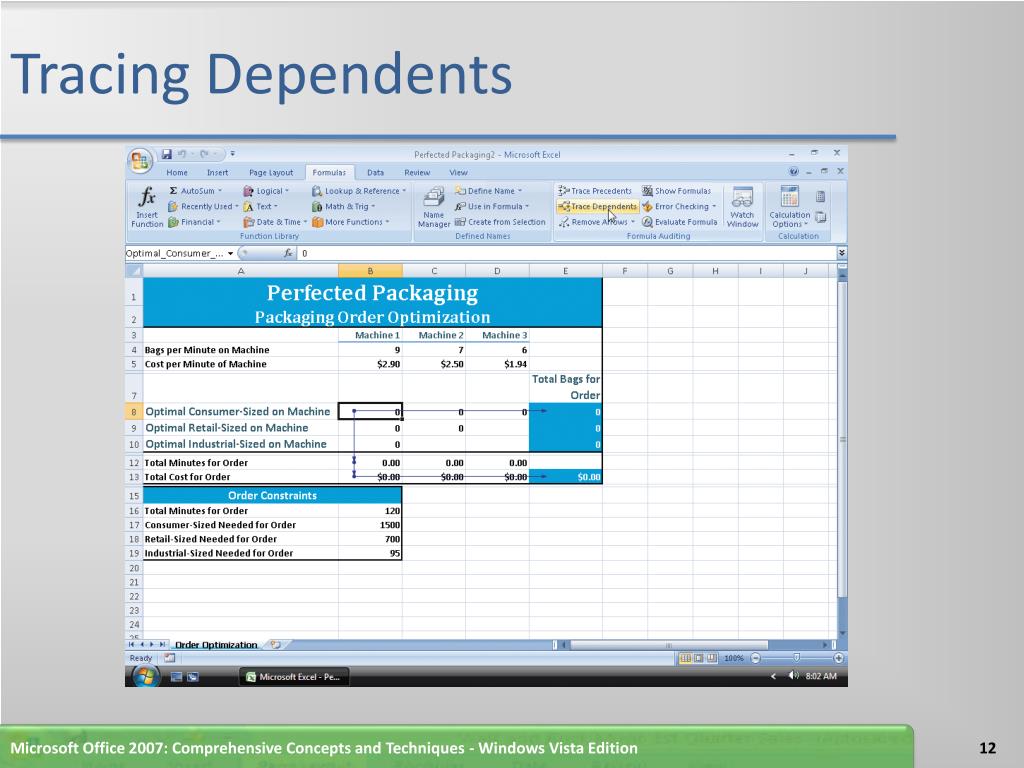Toggle Show Formulas
1024x768 pixels.
(677, 191)
